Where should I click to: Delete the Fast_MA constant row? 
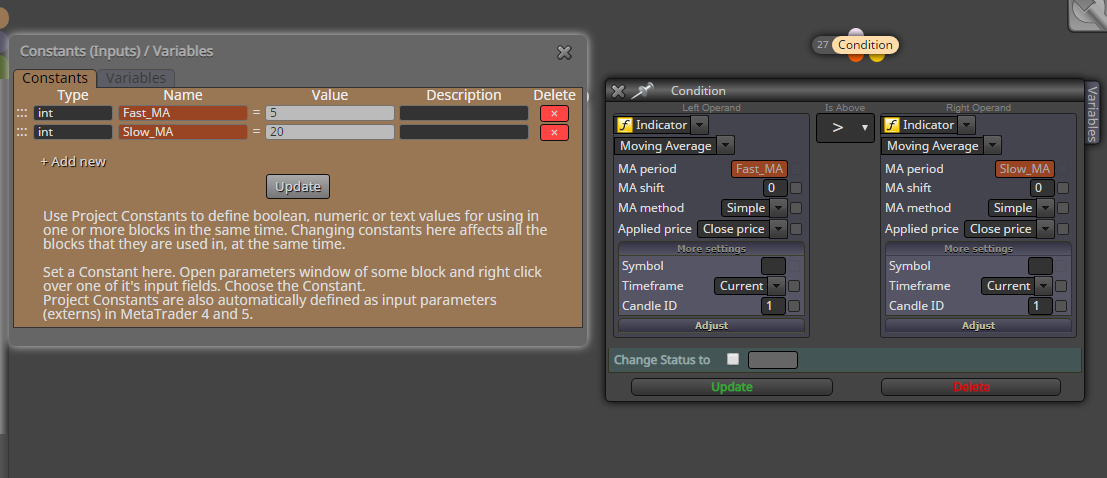[x=554, y=113]
